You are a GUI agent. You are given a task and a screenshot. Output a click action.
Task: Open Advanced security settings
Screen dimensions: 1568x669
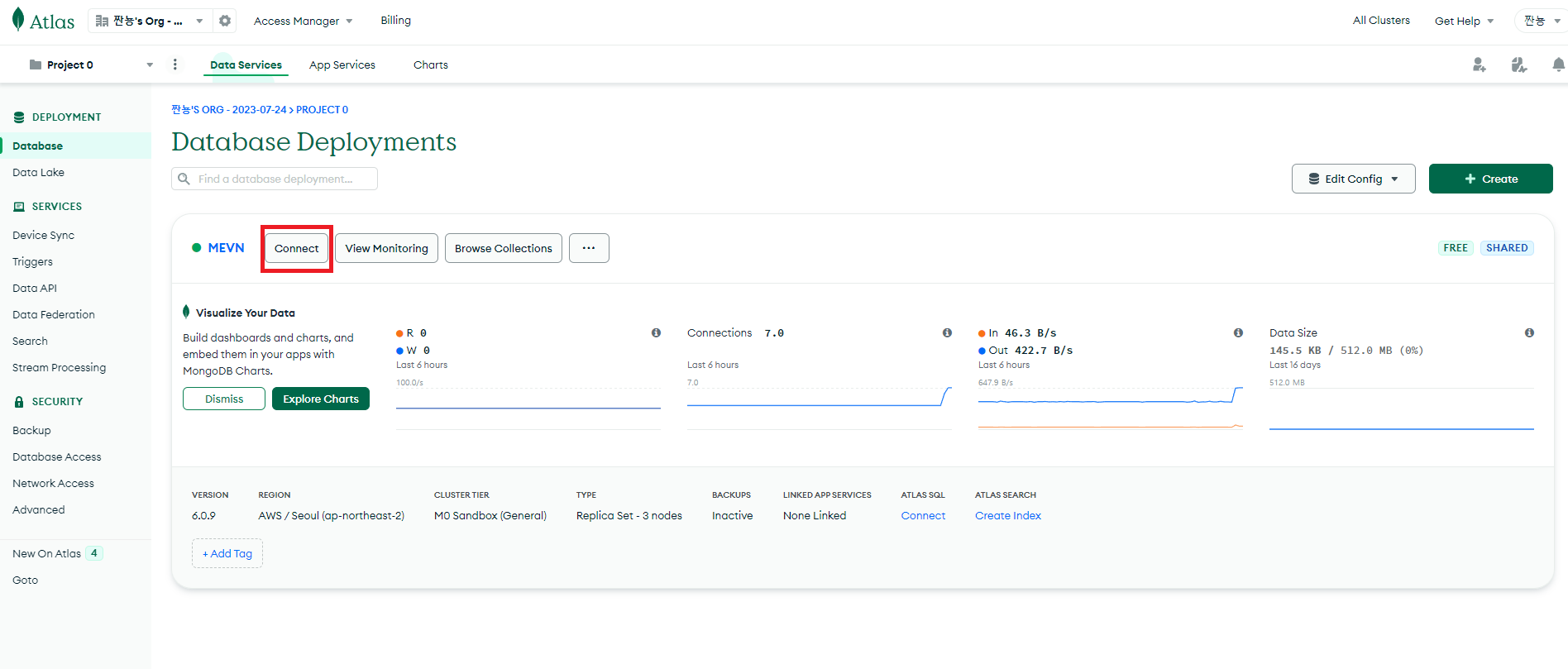38,509
